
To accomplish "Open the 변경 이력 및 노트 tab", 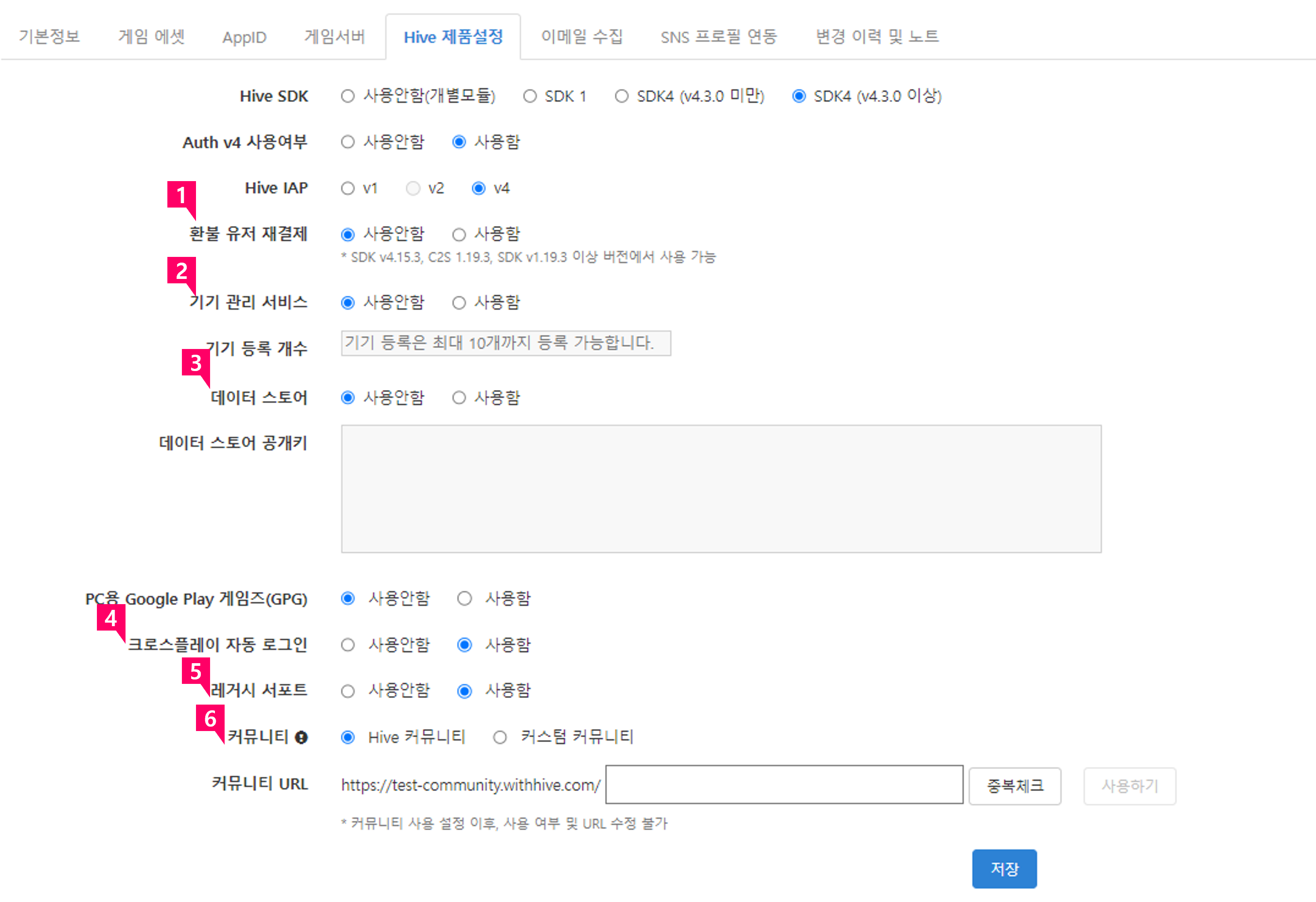I will point(877,37).
